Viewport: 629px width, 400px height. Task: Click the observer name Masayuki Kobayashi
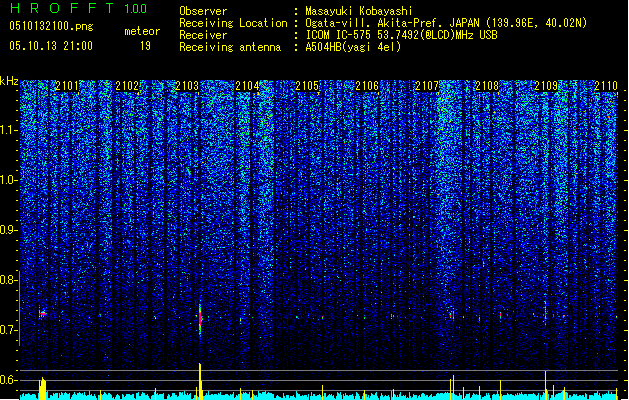(359, 11)
